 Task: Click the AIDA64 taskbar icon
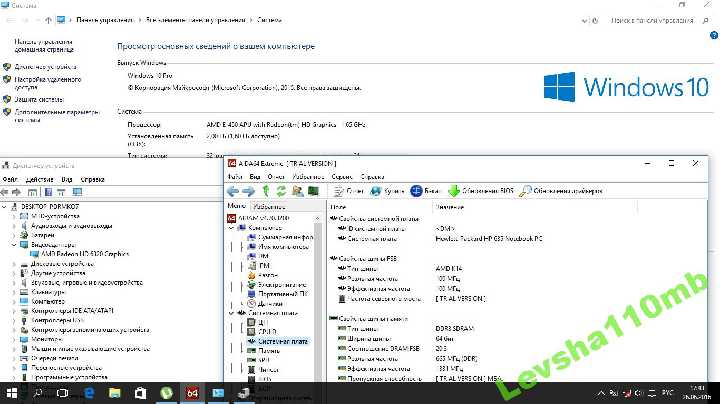point(192,393)
